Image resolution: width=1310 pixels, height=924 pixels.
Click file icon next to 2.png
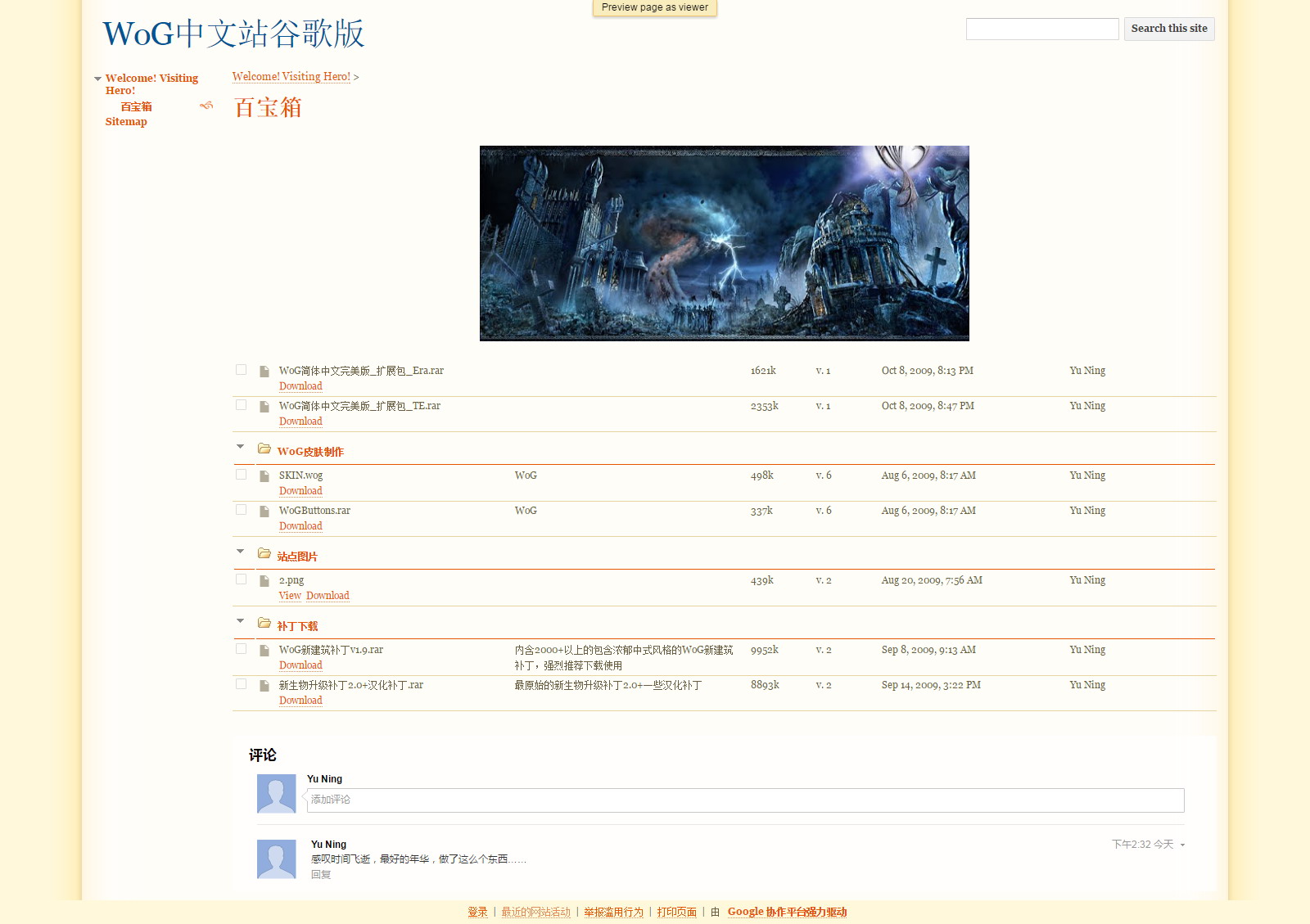264,581
